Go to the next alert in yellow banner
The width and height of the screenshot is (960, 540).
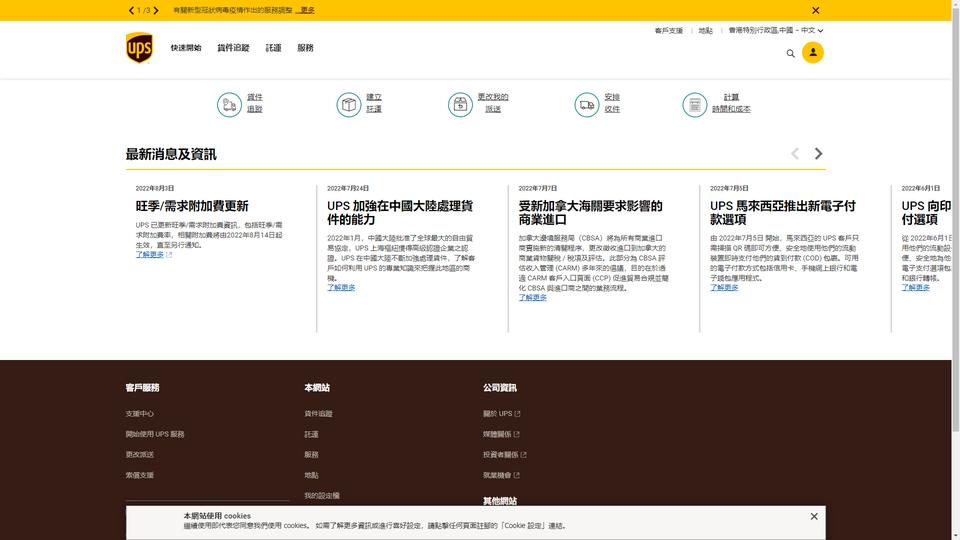click(156, 10)
